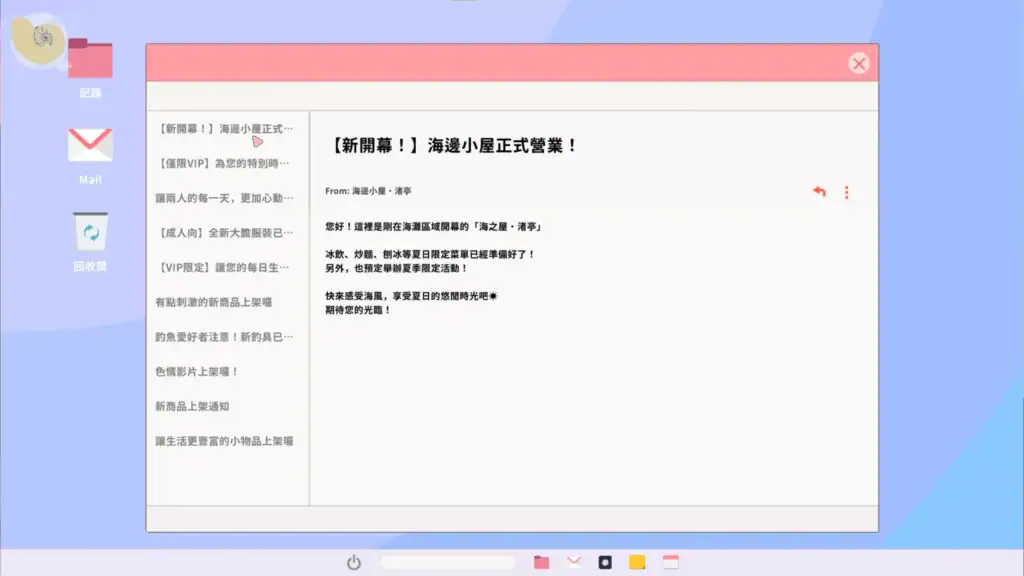Screen dimensions: 1024x576
Task: Launch the calendar window icon in the taskbar
Action: [672, 562]
